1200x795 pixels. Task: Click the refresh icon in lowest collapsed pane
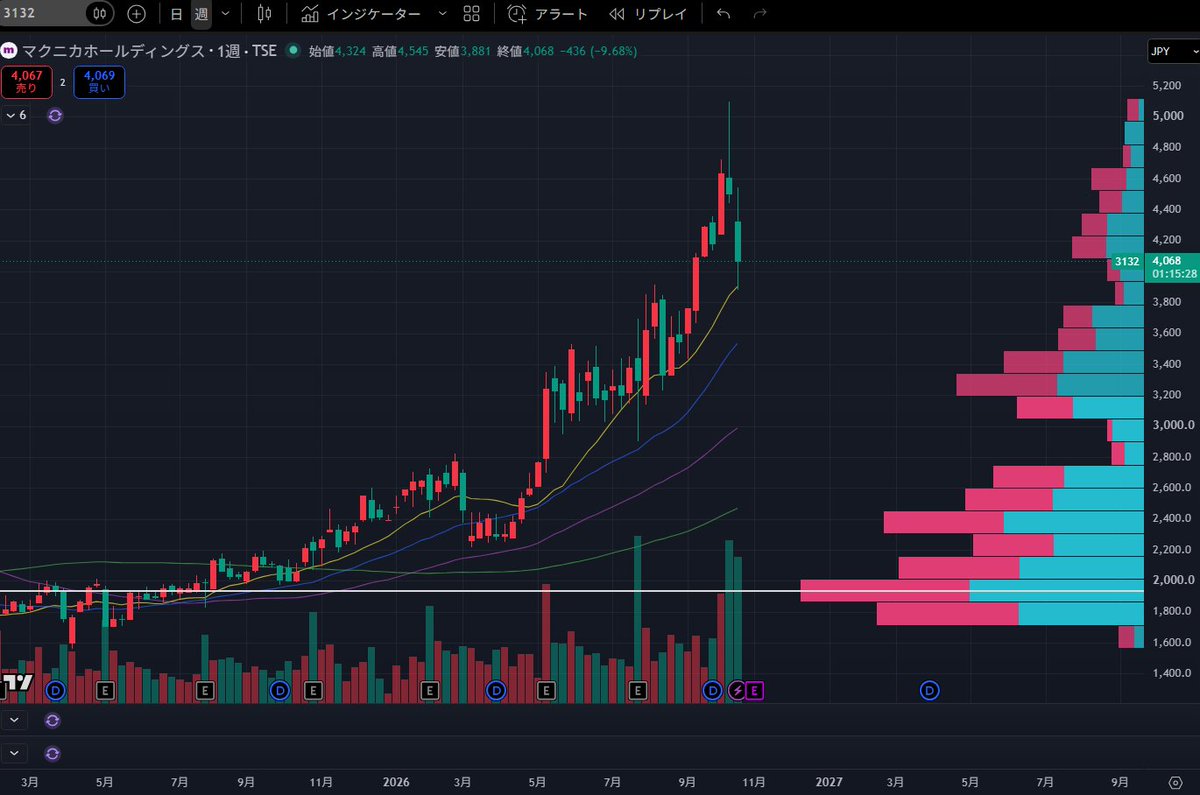point(52,753)
